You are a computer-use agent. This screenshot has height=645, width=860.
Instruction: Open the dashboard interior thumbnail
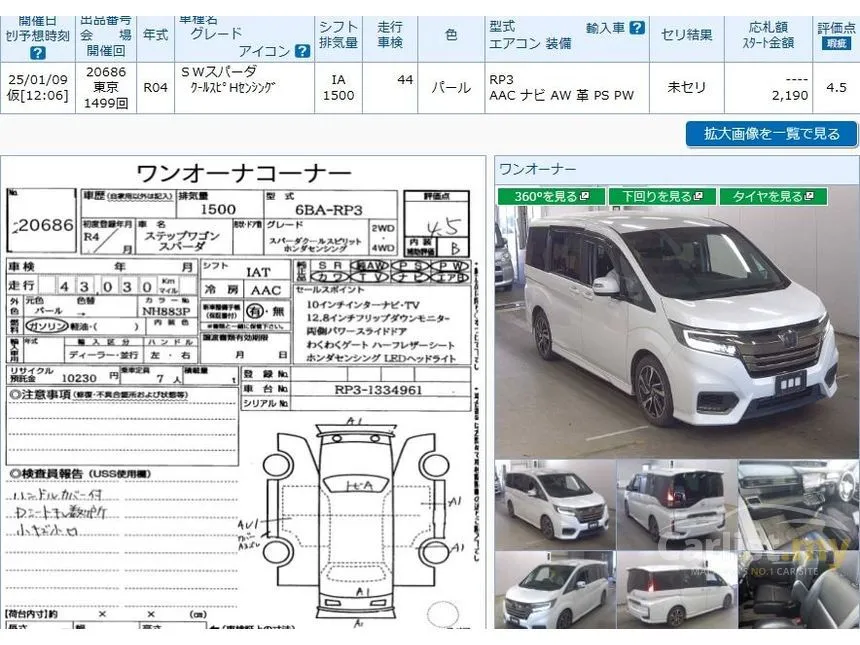[x=799, y=505]
